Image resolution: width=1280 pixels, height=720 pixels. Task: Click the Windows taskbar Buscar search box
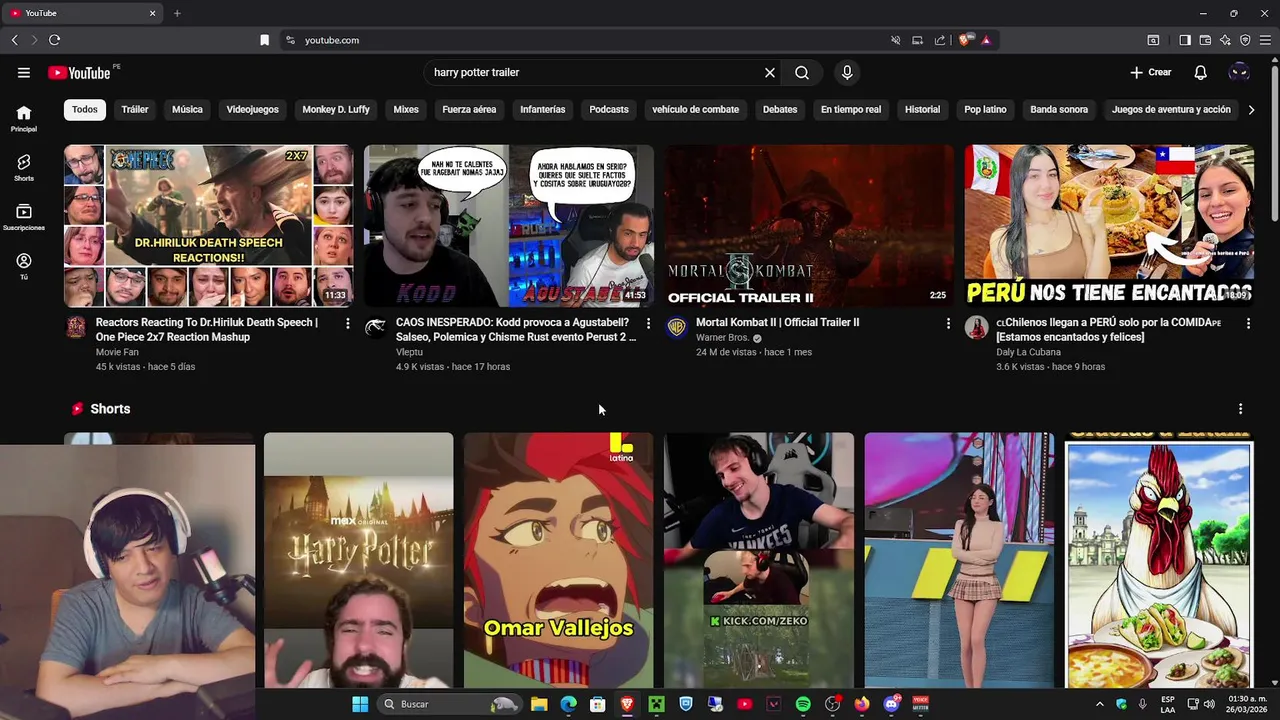[450, 704]
